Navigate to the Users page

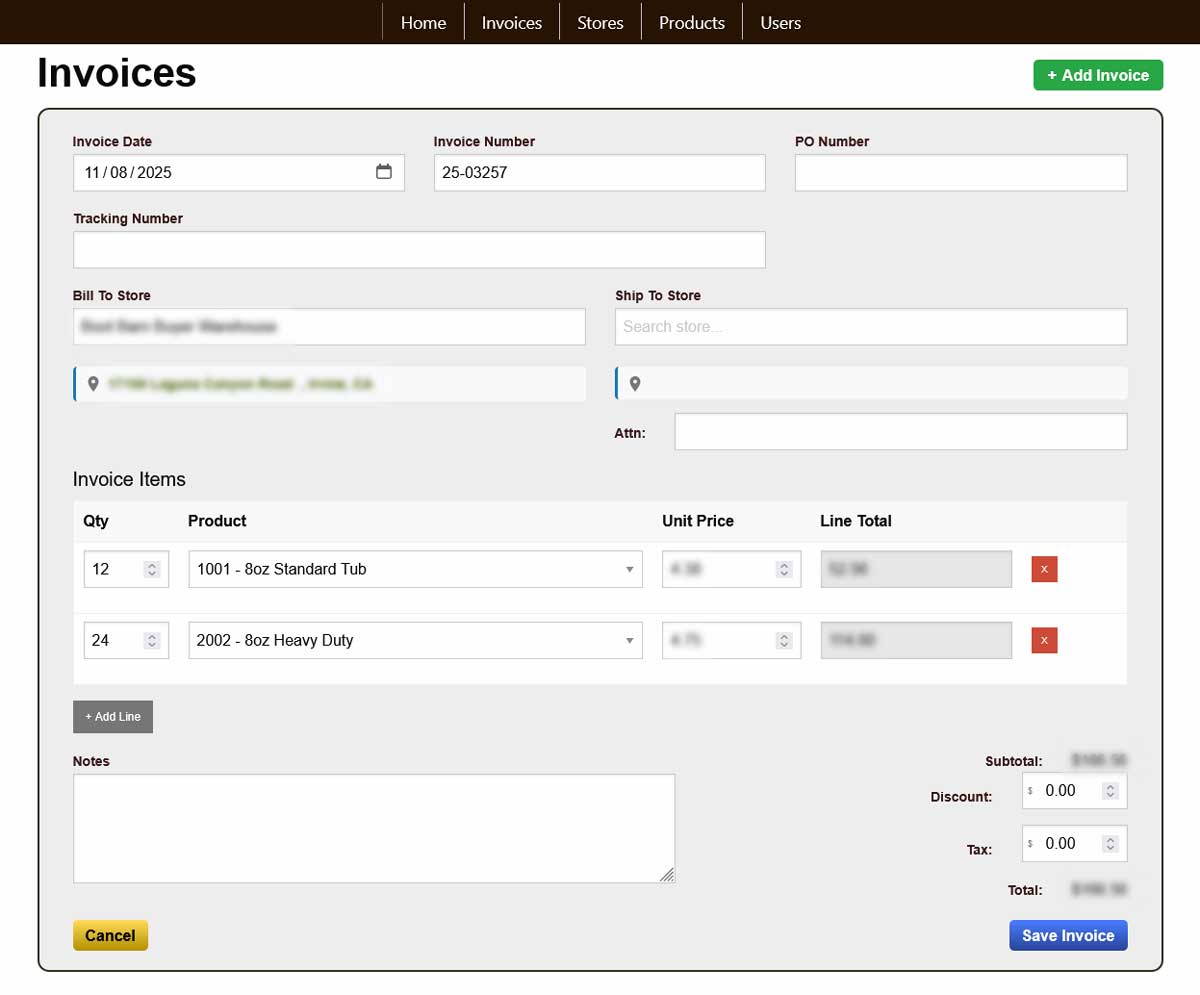780,22
